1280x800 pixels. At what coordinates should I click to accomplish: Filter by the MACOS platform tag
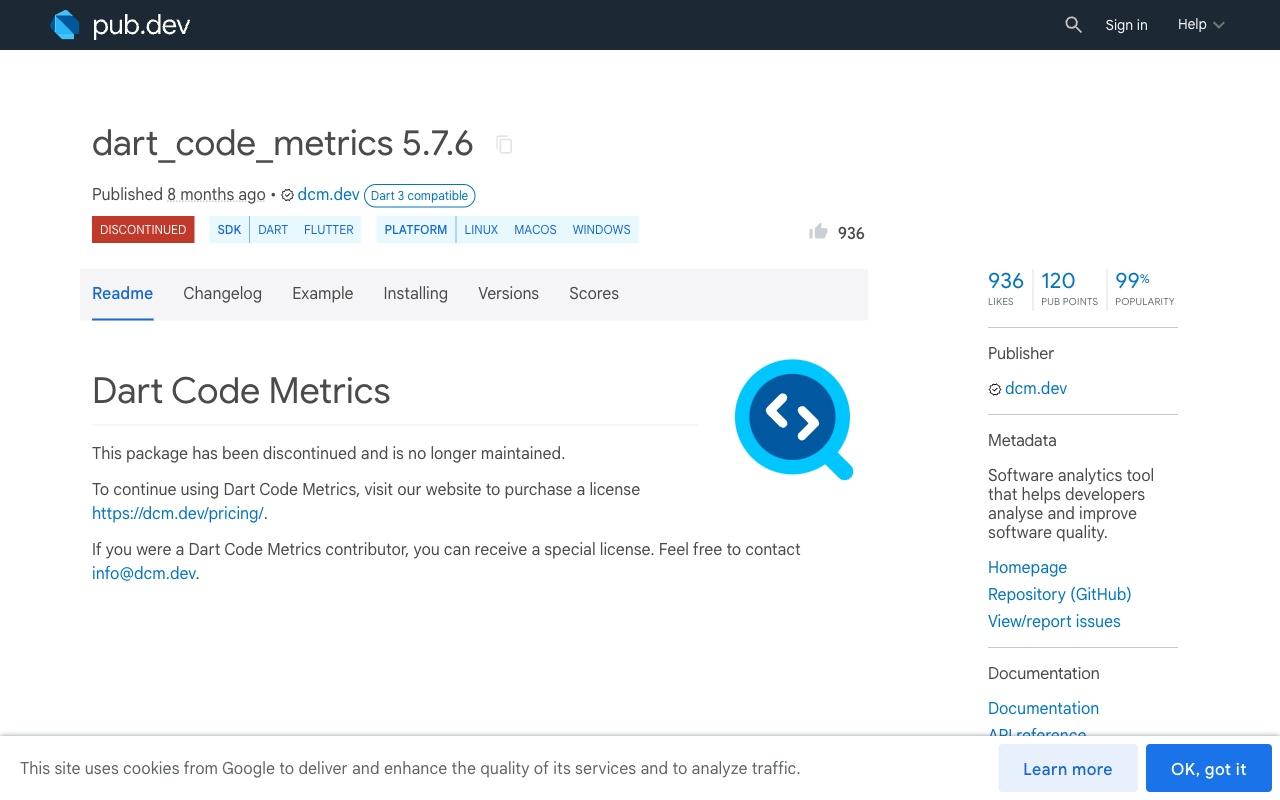point(535,229)
